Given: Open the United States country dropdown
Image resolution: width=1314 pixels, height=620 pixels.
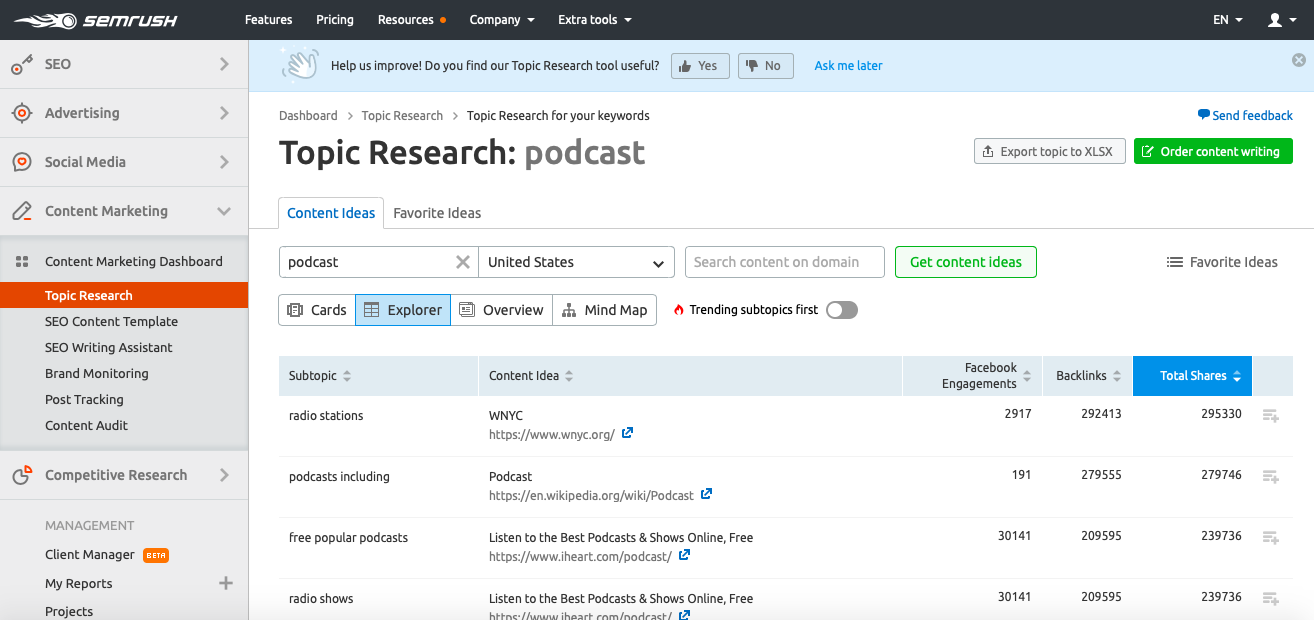Looking at the screenshot, I should (576, 262).
